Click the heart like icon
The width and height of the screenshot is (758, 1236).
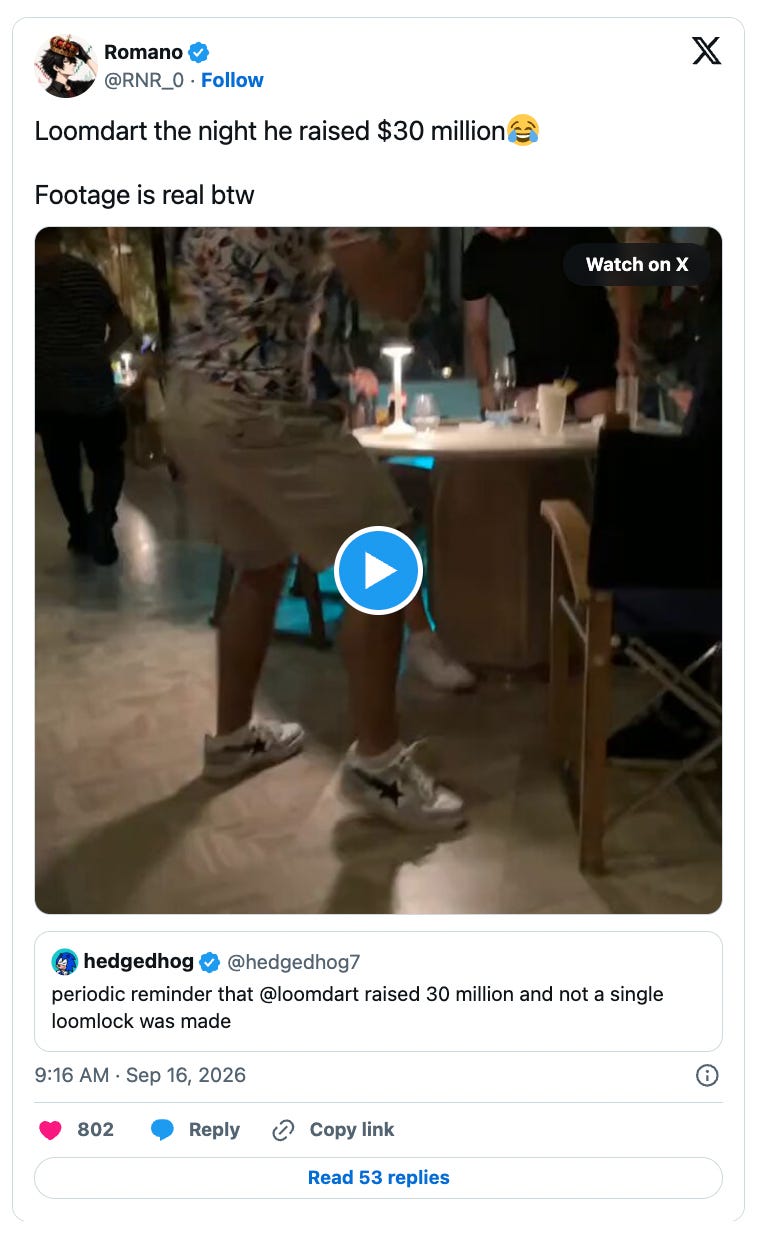coord(50,1130)
